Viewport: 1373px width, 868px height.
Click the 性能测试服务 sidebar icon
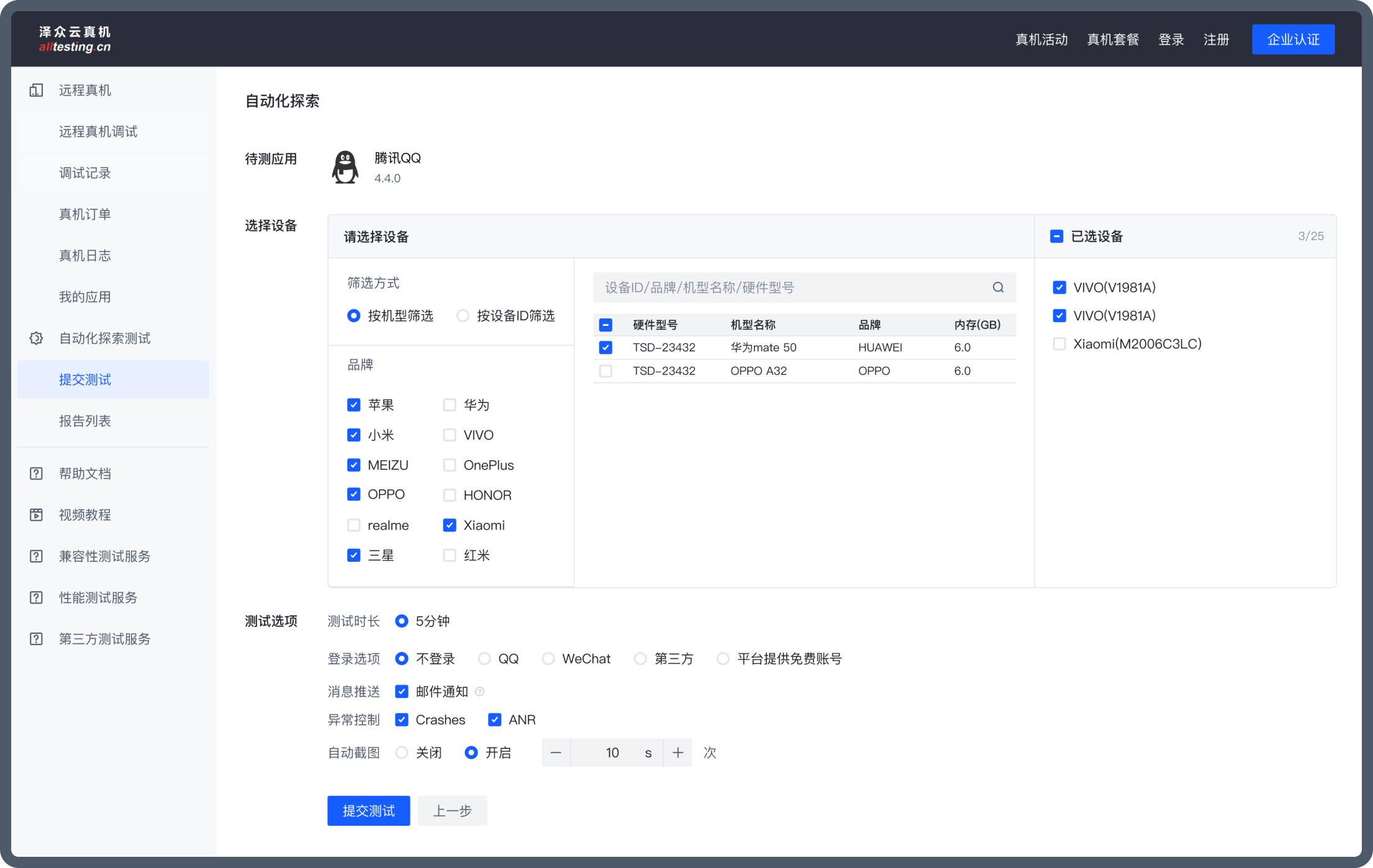[36, 597]
